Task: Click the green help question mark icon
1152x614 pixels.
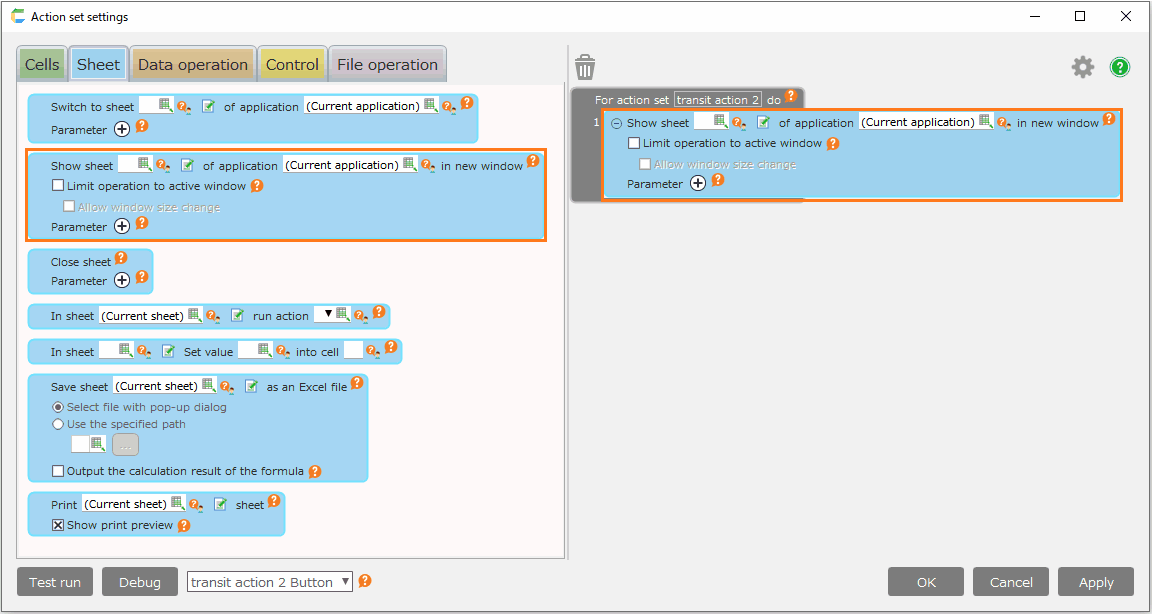Action: [x=1120, y=67]
